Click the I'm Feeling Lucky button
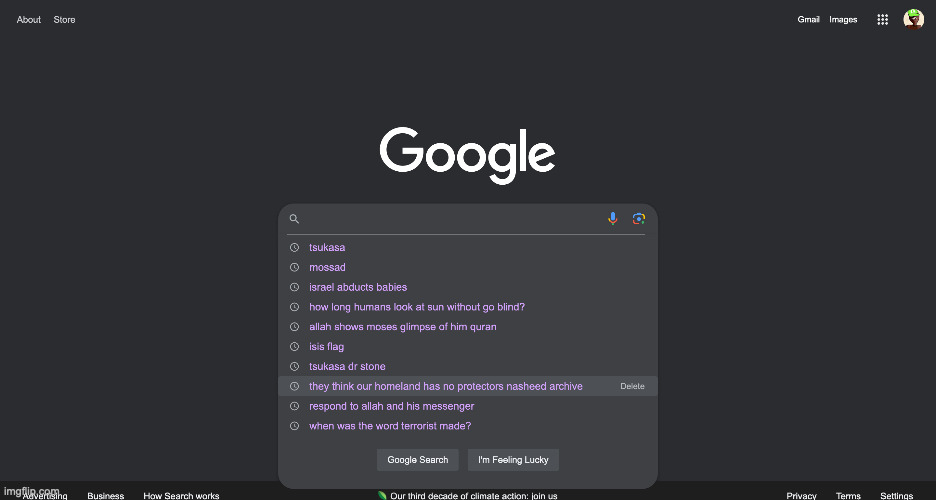This screenshot has width=936, height=500. (x=513, y=460)
